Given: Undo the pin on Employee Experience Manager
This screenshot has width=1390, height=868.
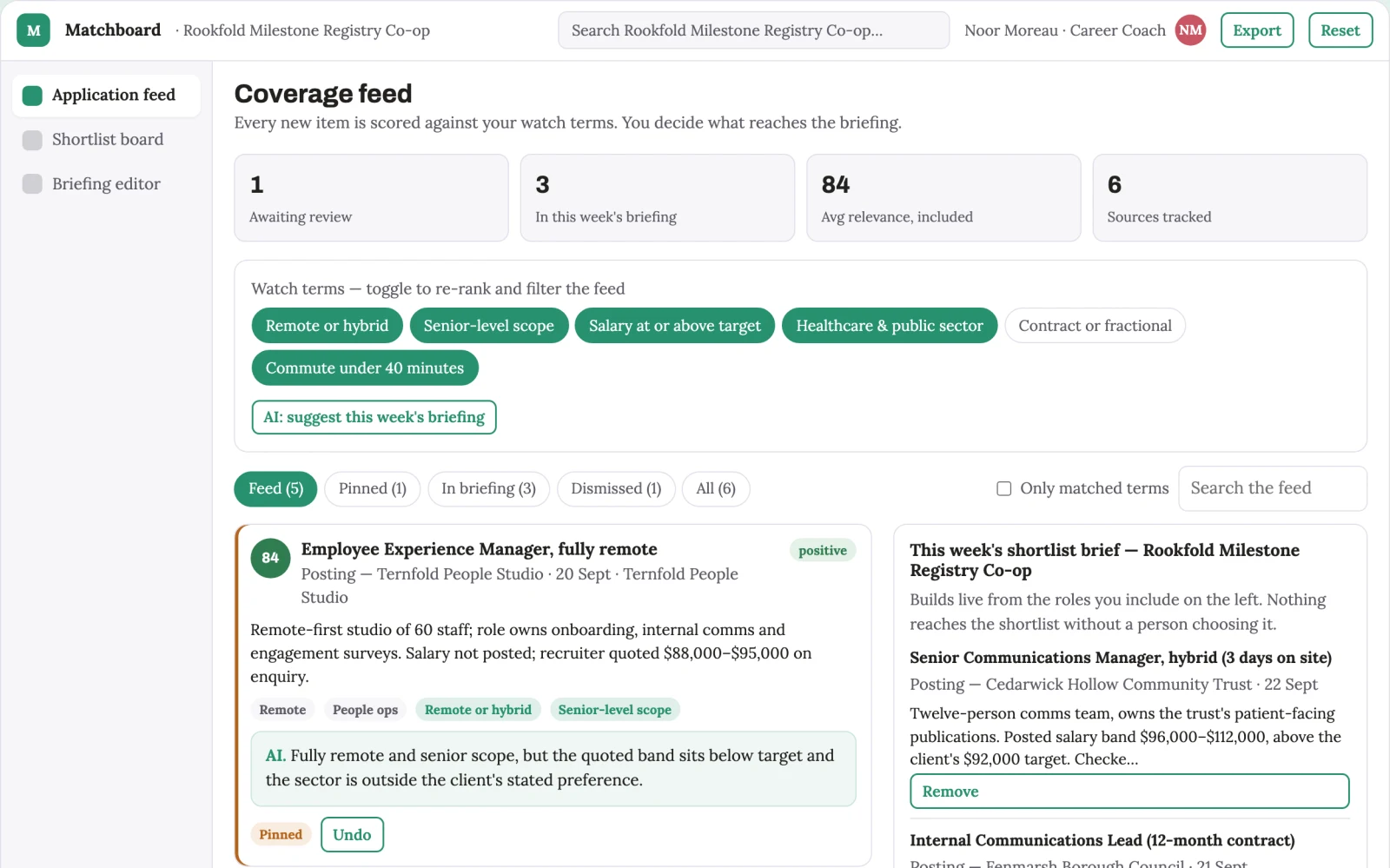Looking at the screenshot, I should [352, 835].
